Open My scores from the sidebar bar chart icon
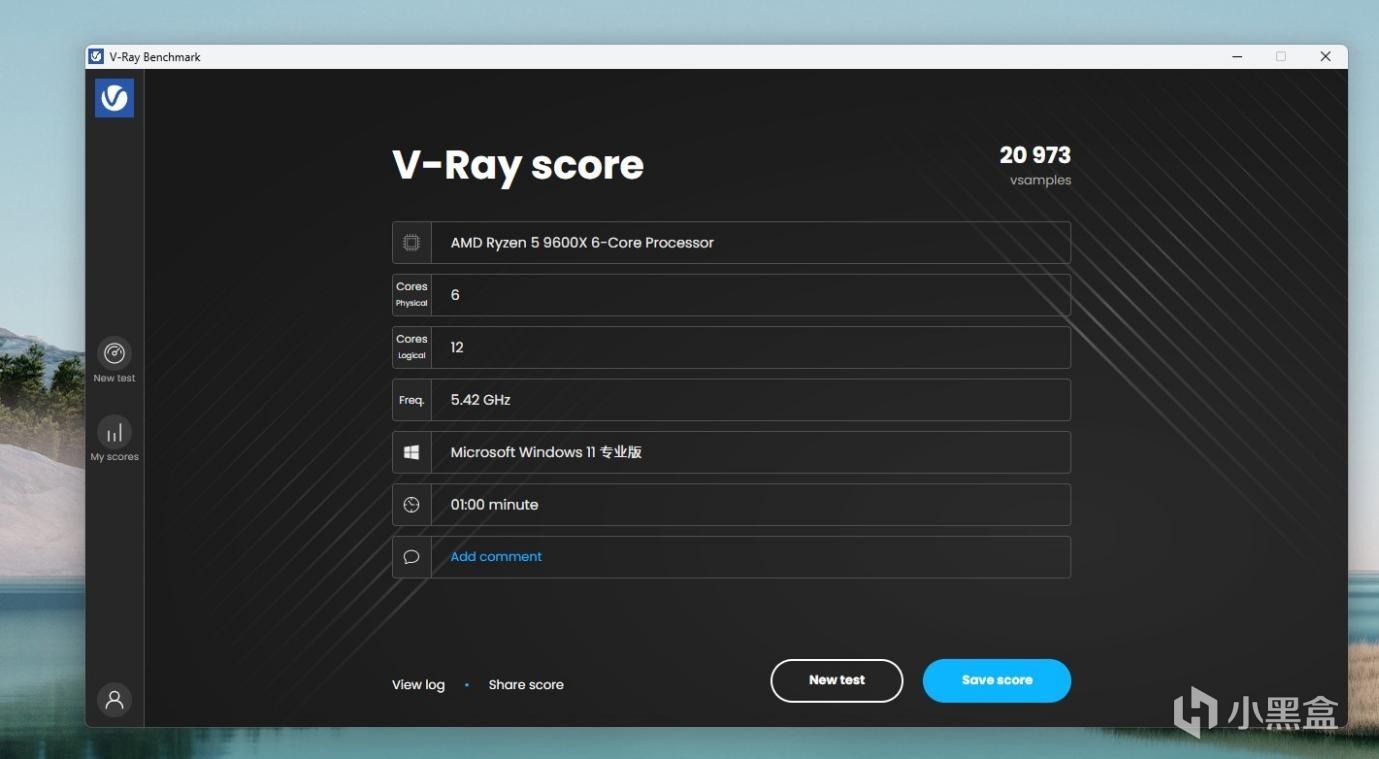Viewport: 1379px width, 759px height. pos(114,432)
